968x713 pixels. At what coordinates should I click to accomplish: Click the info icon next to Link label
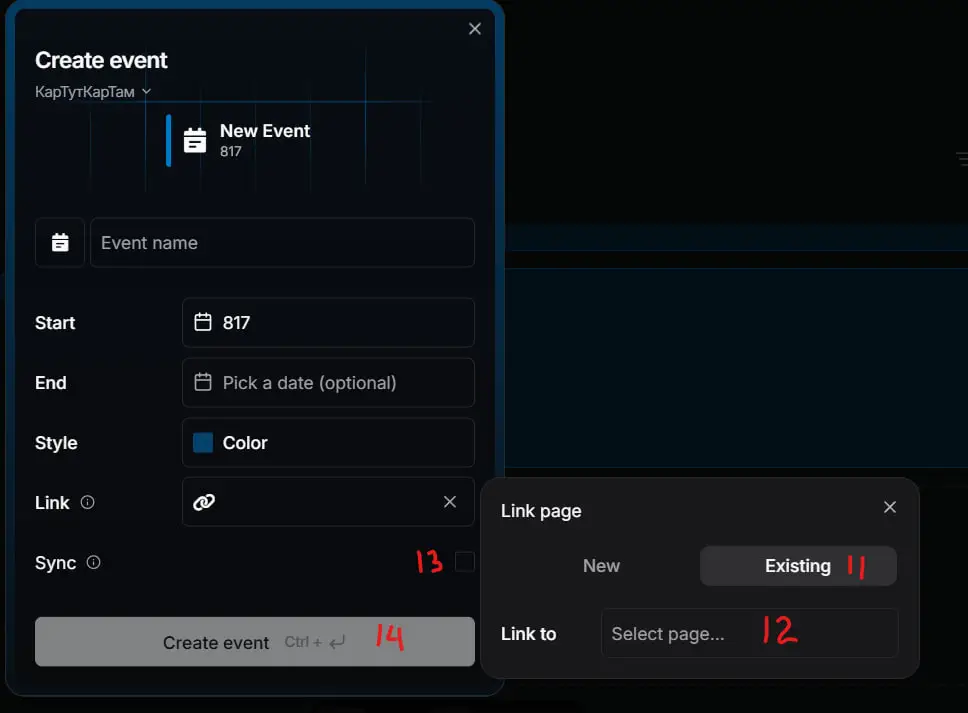click(88, 502)
